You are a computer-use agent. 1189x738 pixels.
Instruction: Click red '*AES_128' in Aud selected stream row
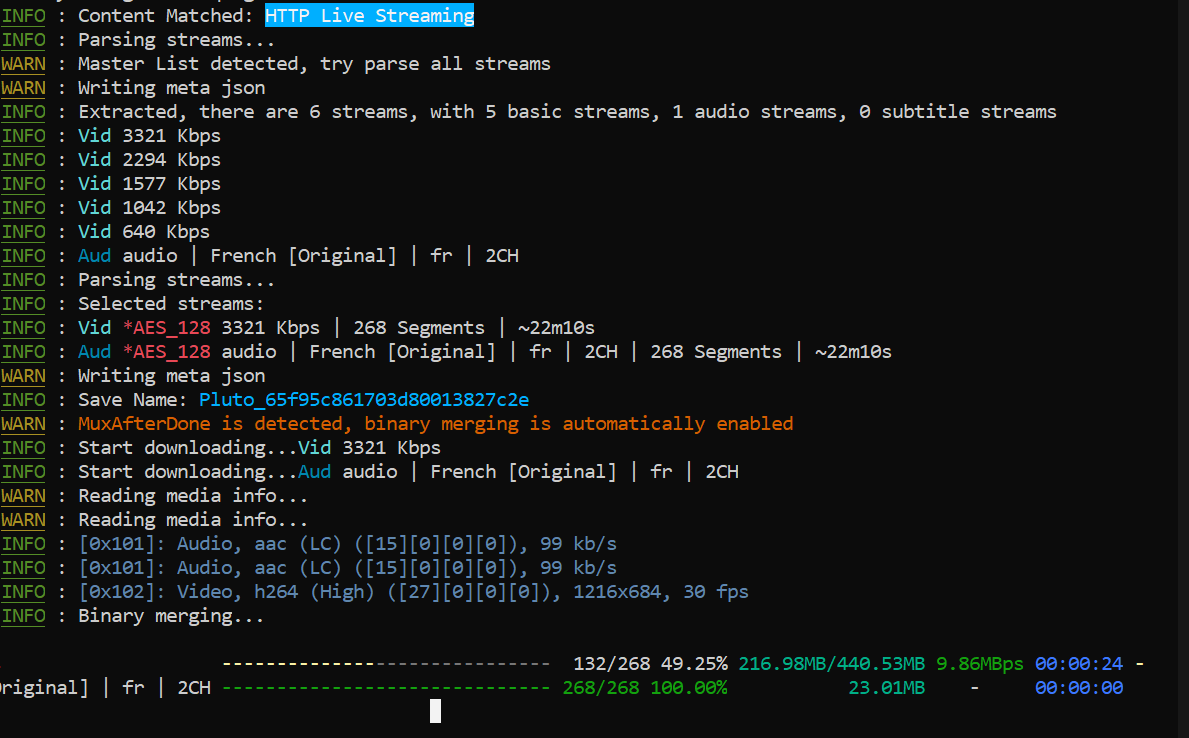[x=166, y=352]
